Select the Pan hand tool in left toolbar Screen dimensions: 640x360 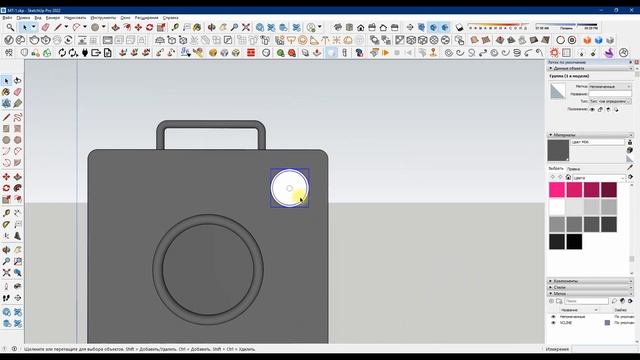point(18,249)
